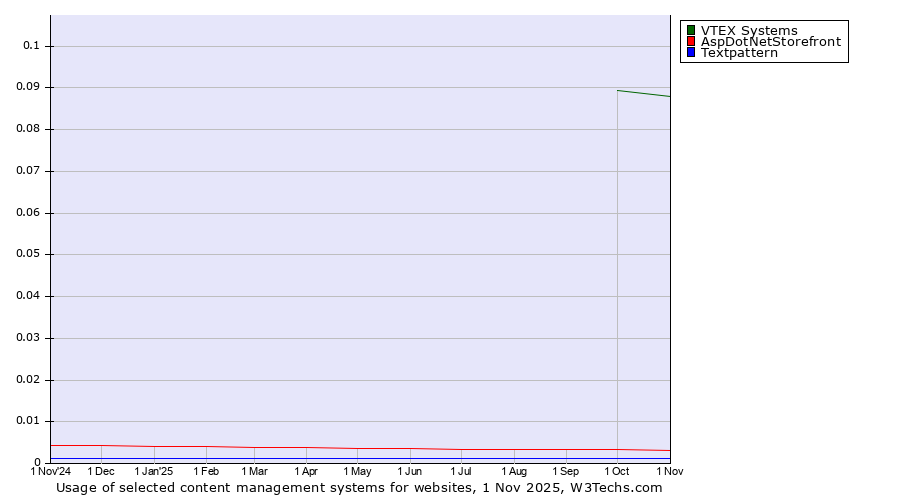Click the 0.05 y-axis value label
Image resolution: width=900 pixels, height=500 pixels.
[x=28, y=254]
